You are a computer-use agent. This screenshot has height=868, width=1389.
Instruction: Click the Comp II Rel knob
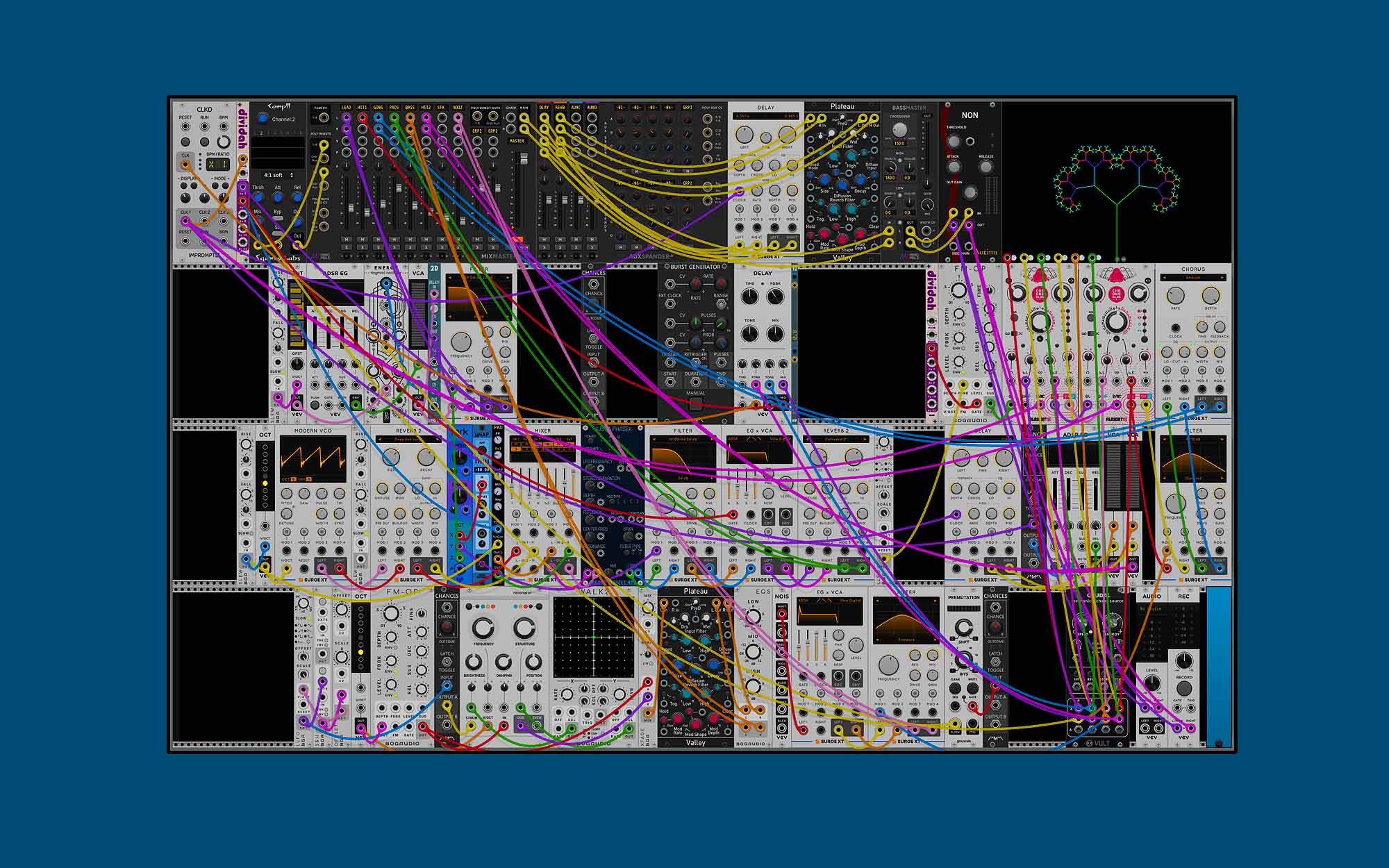297,197
